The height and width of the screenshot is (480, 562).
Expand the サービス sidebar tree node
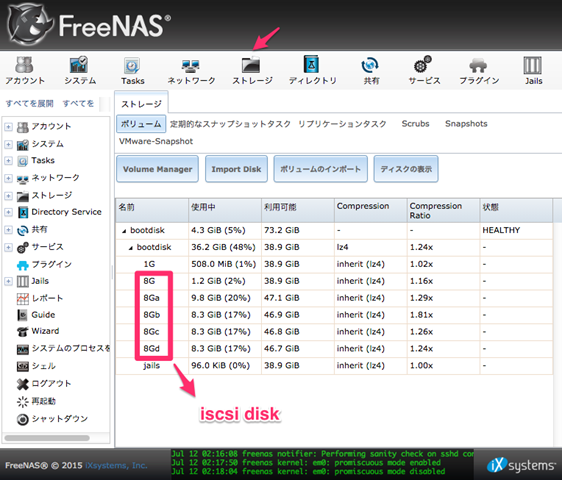[x=8, y=247]
